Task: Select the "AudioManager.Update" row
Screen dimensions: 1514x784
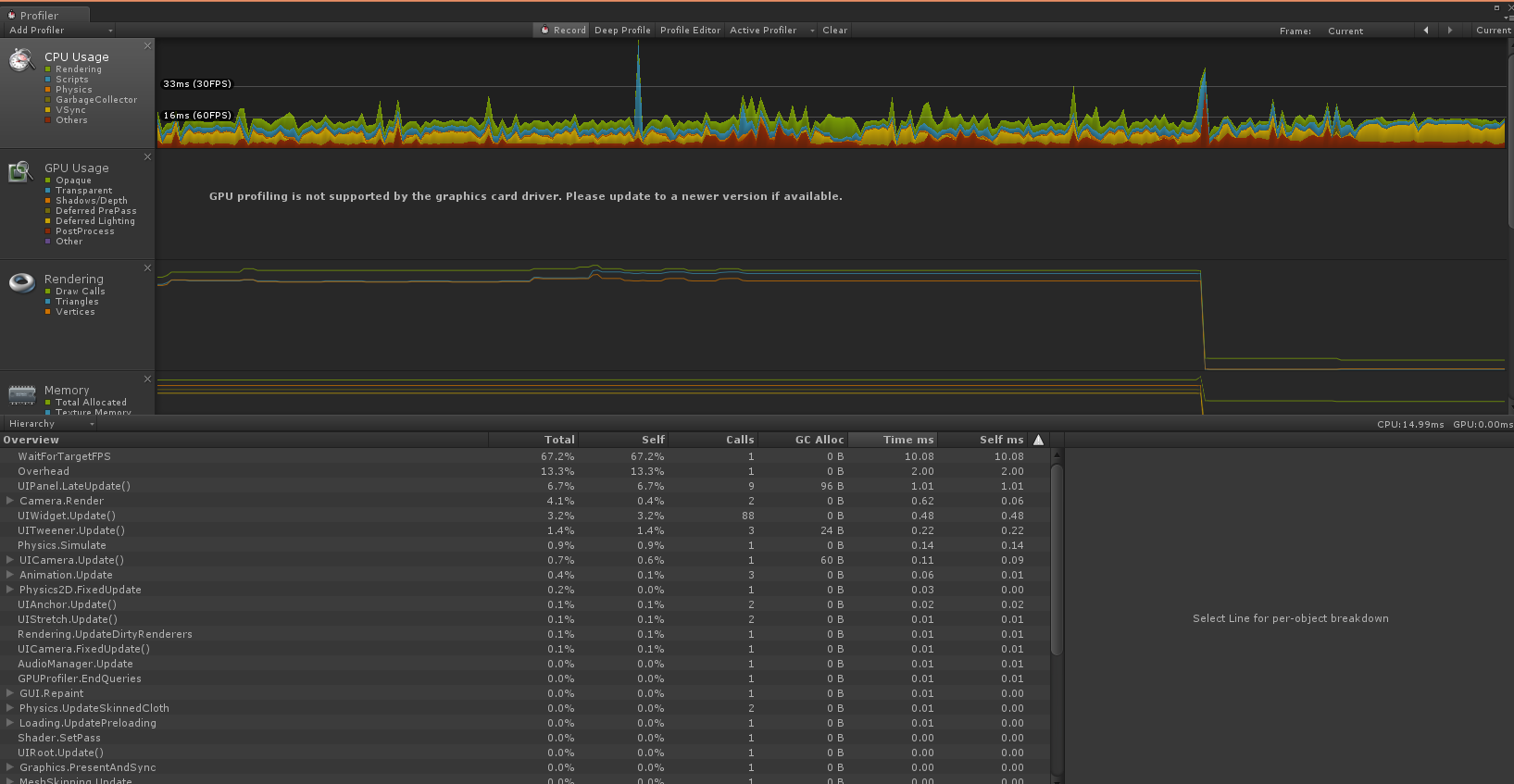Action: click(x=525, y=664)
